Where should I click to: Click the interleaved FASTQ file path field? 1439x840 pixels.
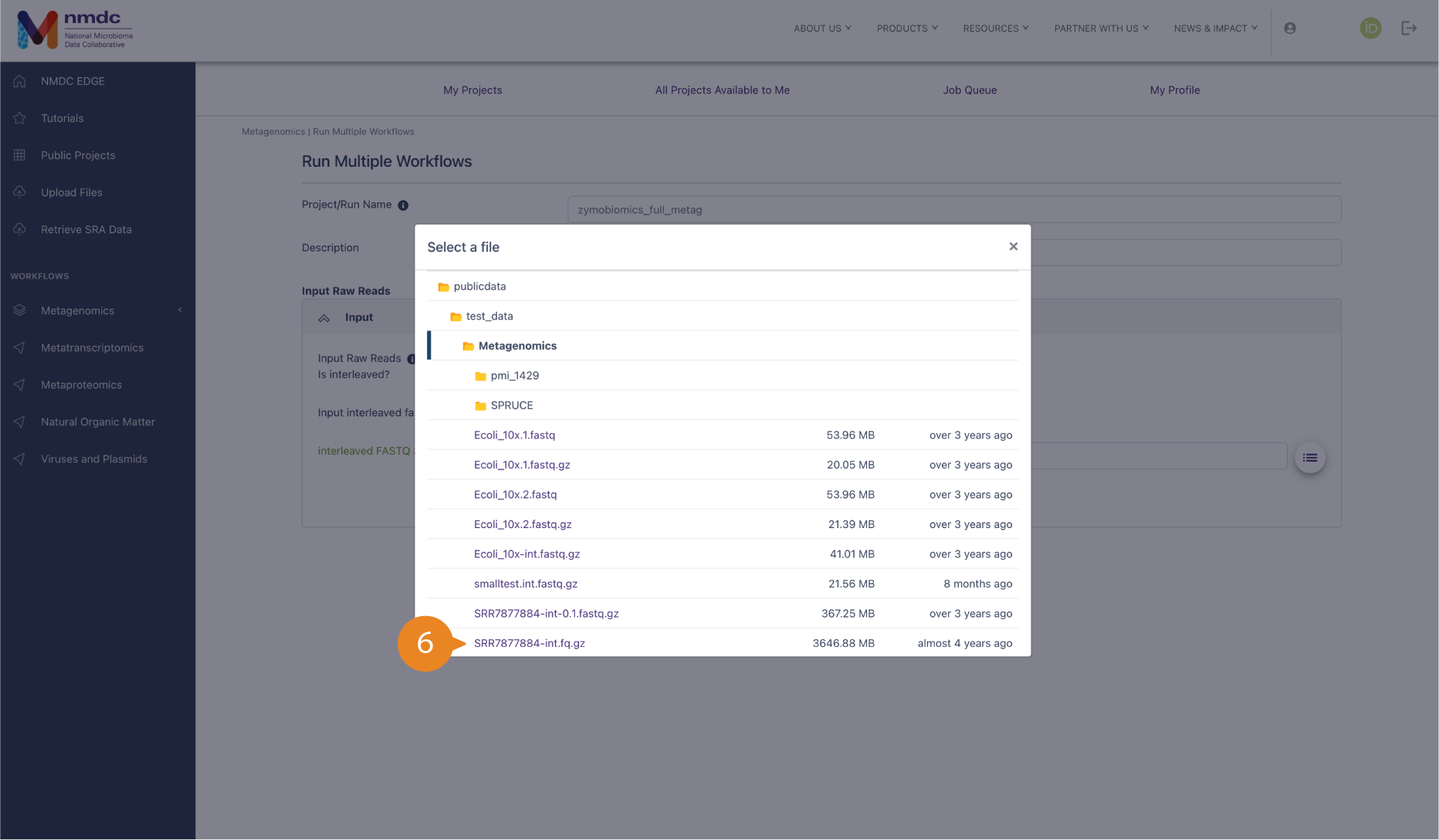1159,456
